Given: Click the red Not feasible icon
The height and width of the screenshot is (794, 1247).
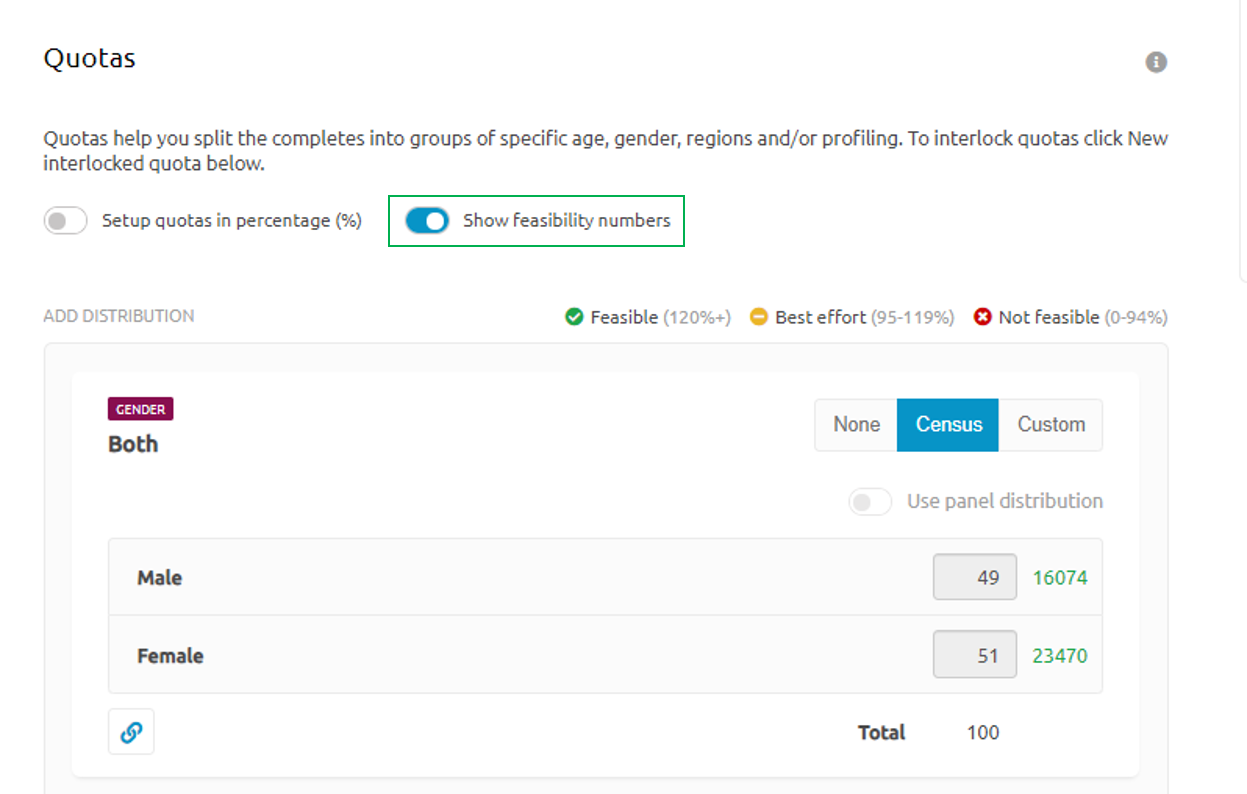Looking at the screenshot, I should [982, 317].
